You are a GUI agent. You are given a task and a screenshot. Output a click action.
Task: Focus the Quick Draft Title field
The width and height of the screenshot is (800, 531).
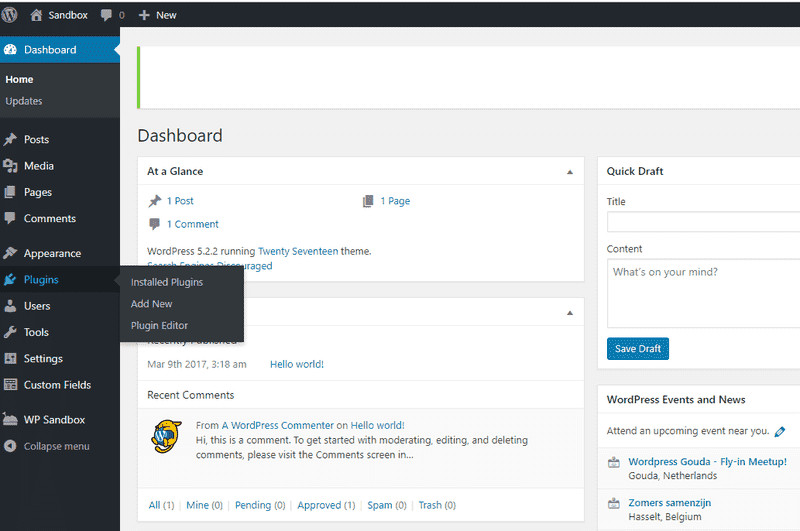click(x=704, y=222)
